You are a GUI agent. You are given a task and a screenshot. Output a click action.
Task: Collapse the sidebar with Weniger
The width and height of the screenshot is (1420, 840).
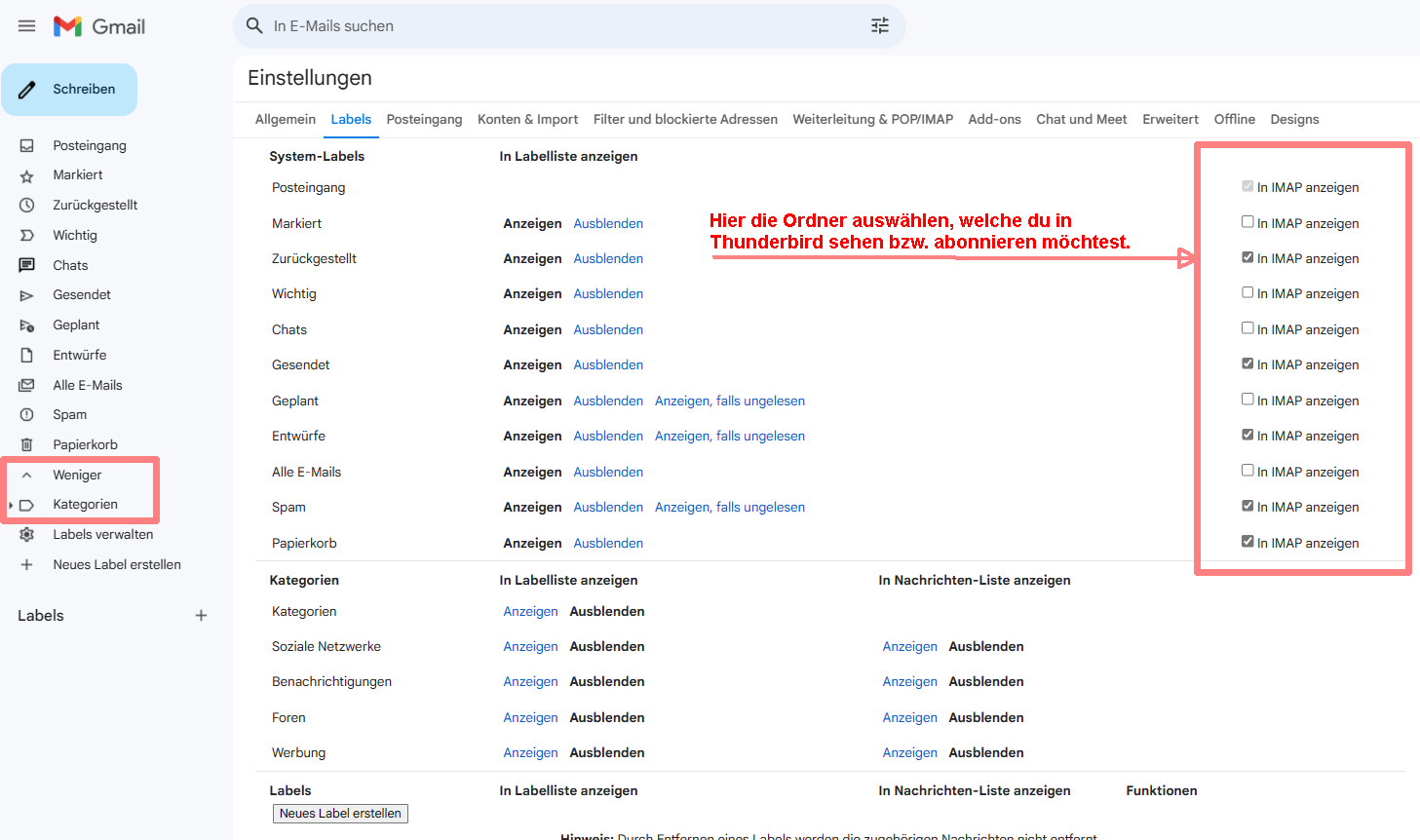click(77, 476)
